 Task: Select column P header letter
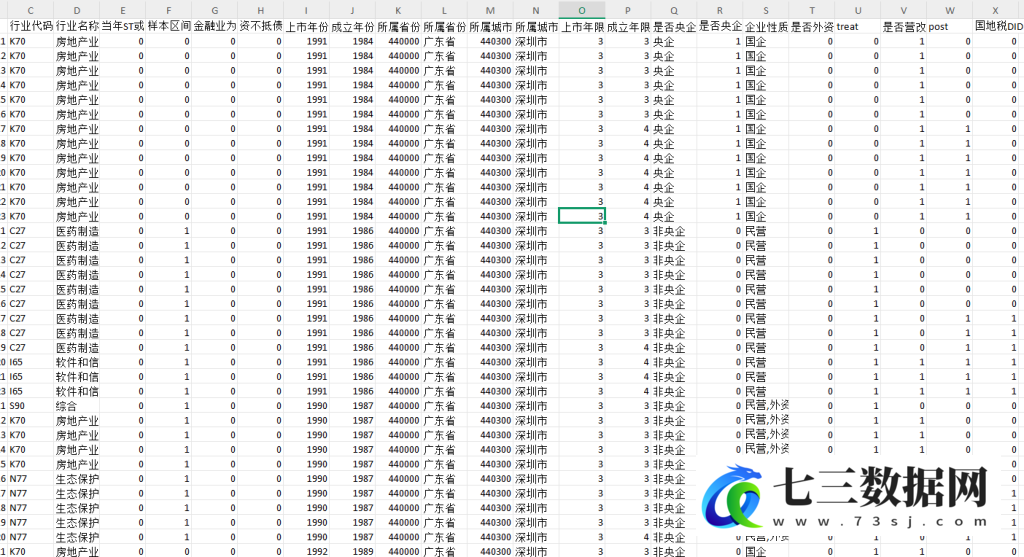(628, 10)
